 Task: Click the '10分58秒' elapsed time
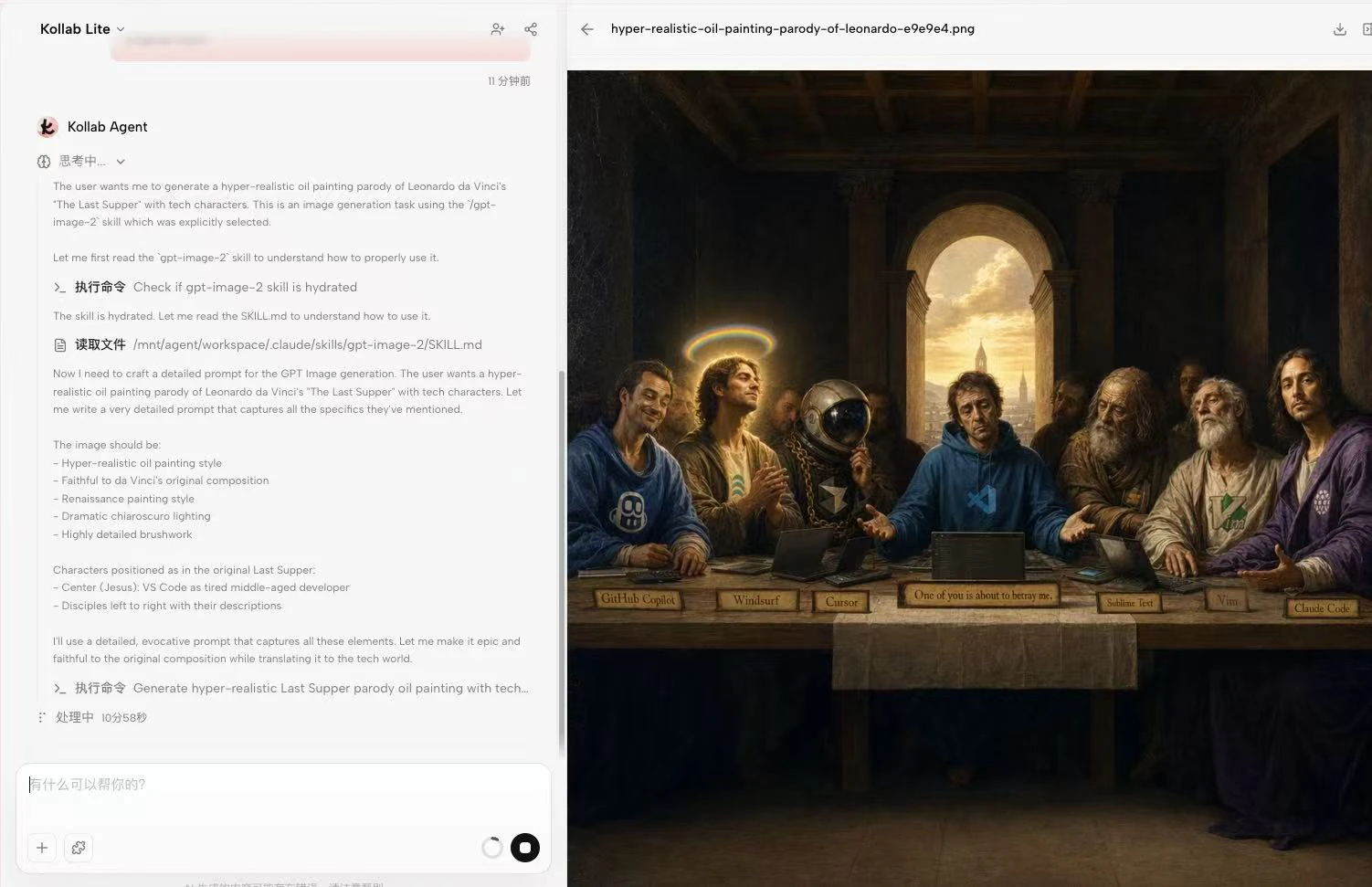[x=124, y=718]
